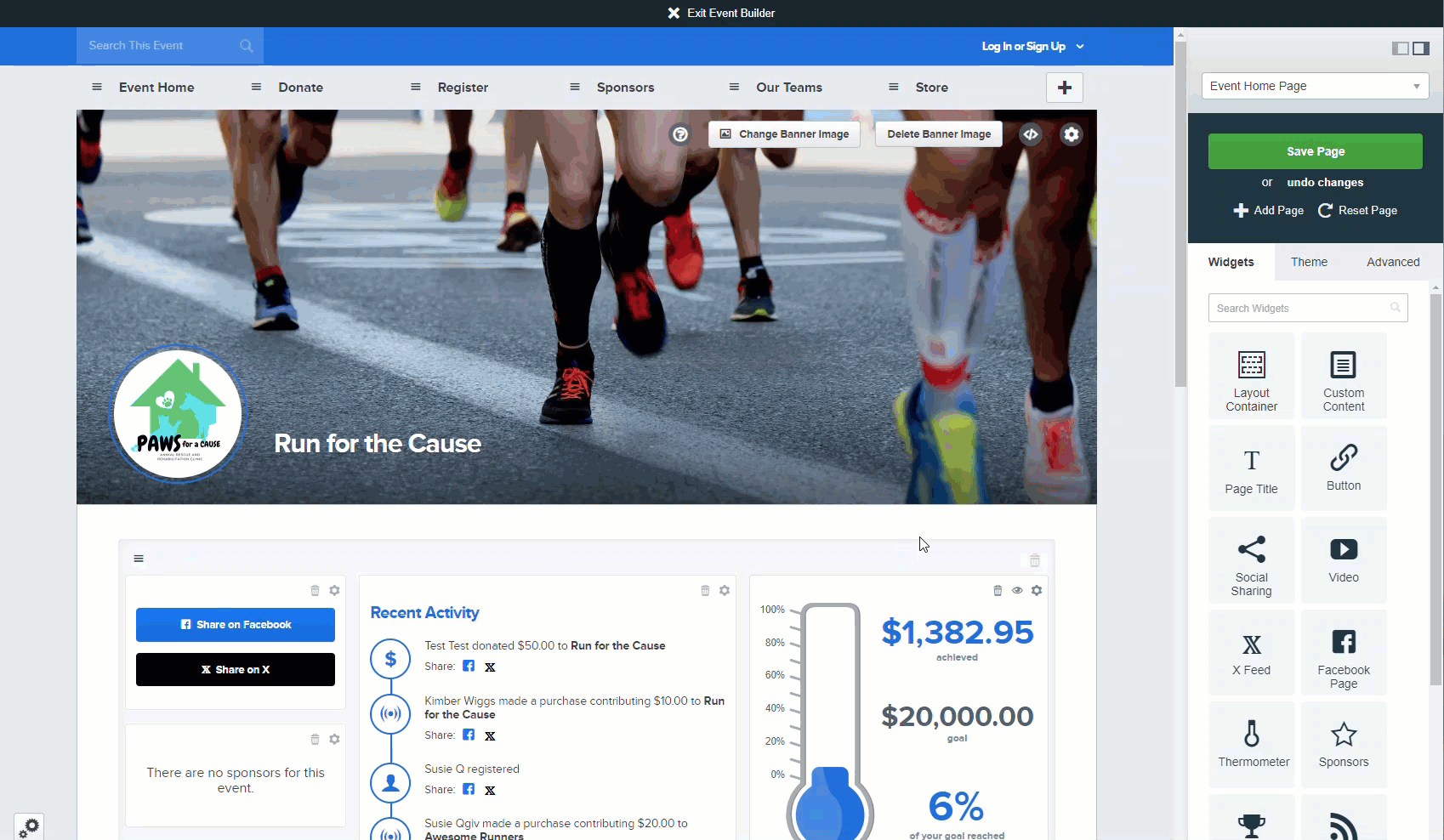Select the Sponsors star widget
This screenshot has height=840, width=1444.
pos(1344,745)
